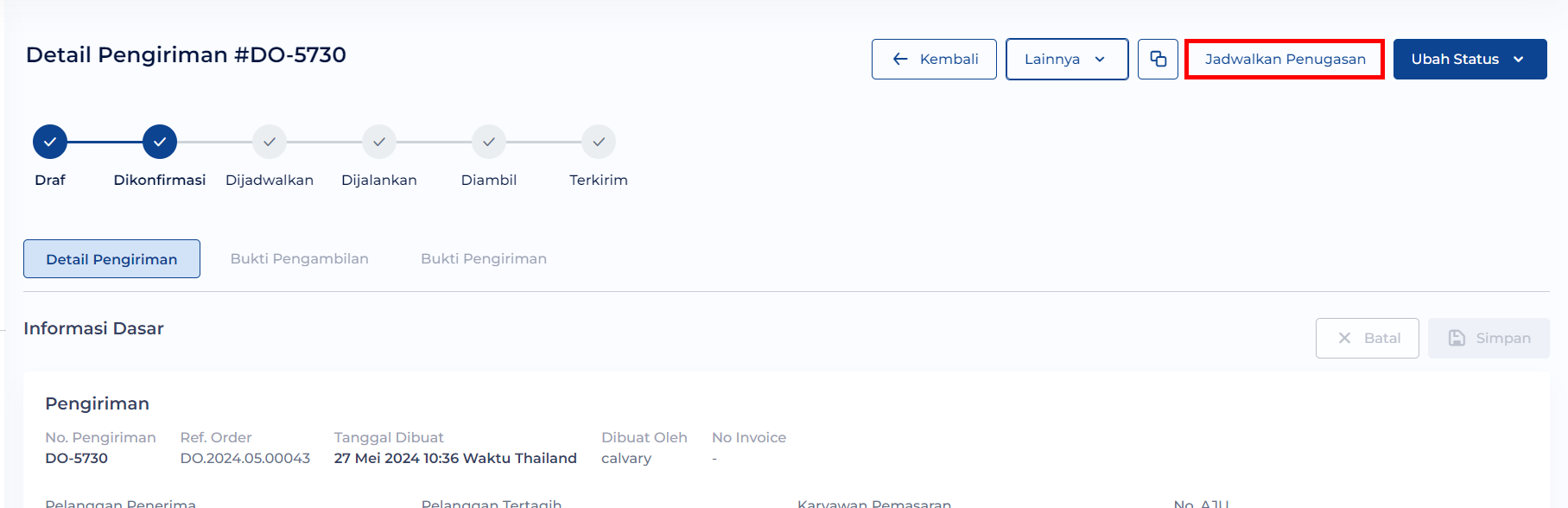Click the DO.2024.05.00043 order reference
Screen dimensions: 1568x508
[x=245, y=458]
